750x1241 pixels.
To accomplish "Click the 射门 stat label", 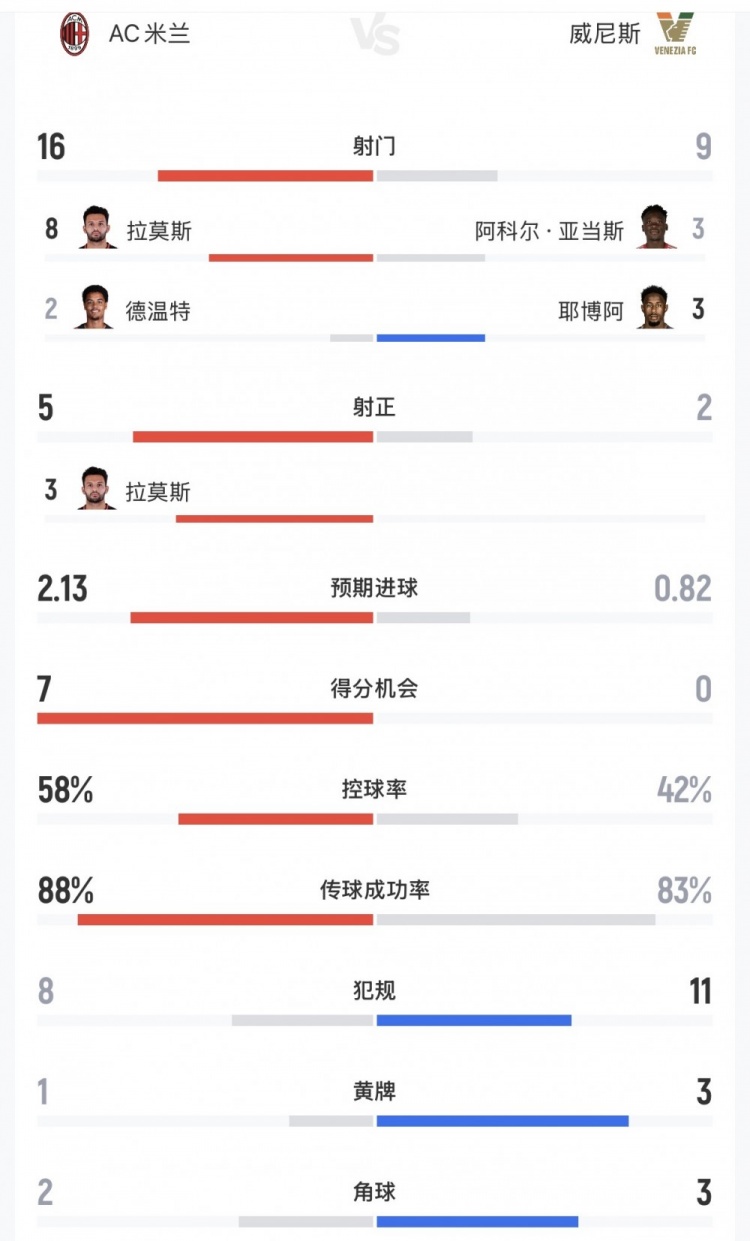I will coord(375,147).
